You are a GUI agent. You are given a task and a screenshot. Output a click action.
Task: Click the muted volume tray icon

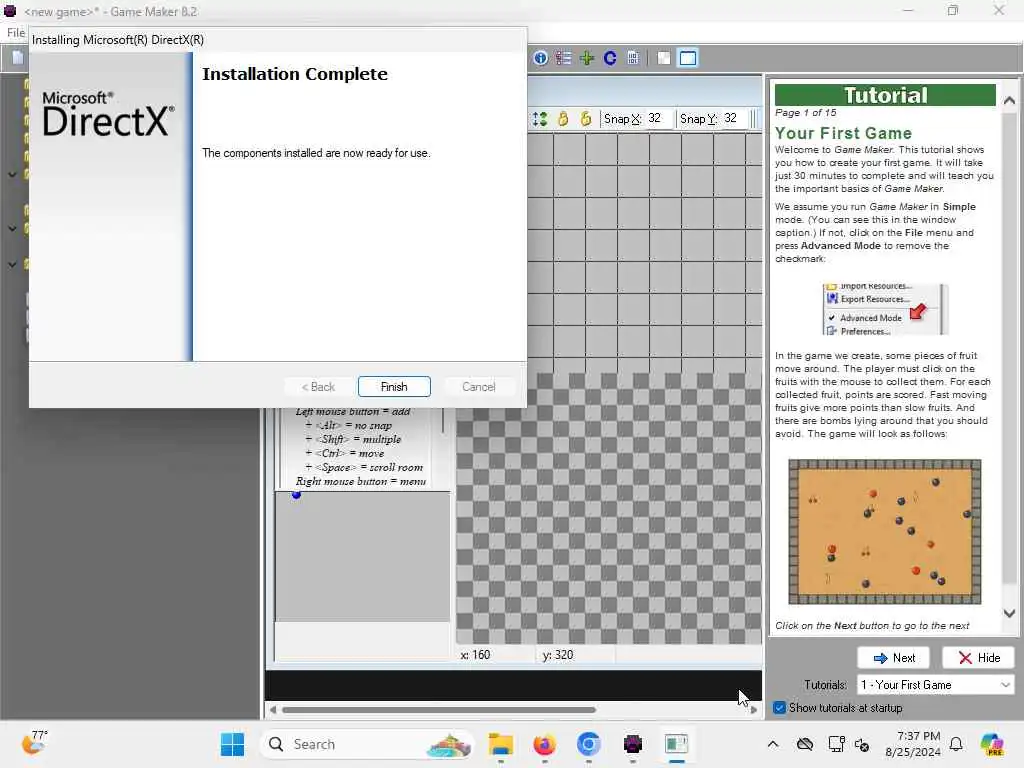tap(862, 744)
